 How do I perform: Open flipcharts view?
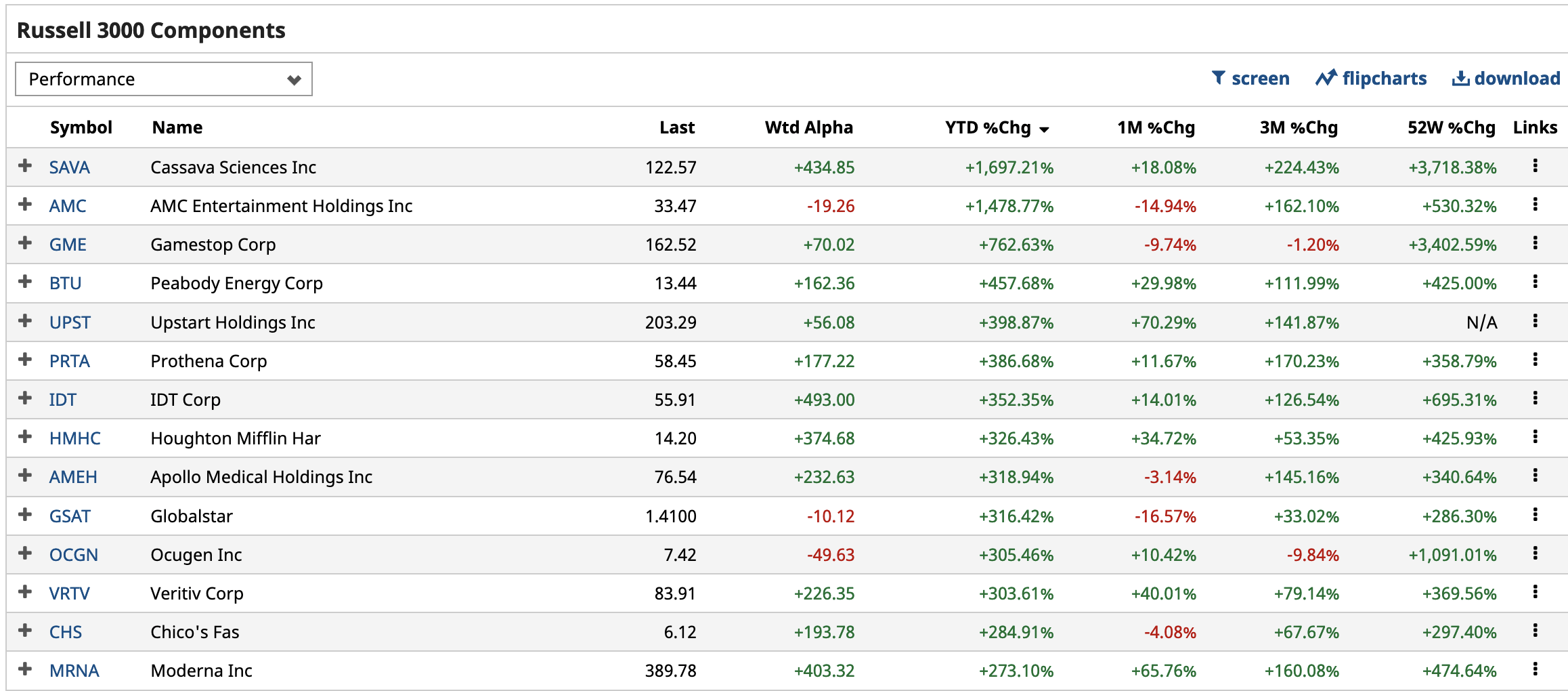tap(1371, 79)
